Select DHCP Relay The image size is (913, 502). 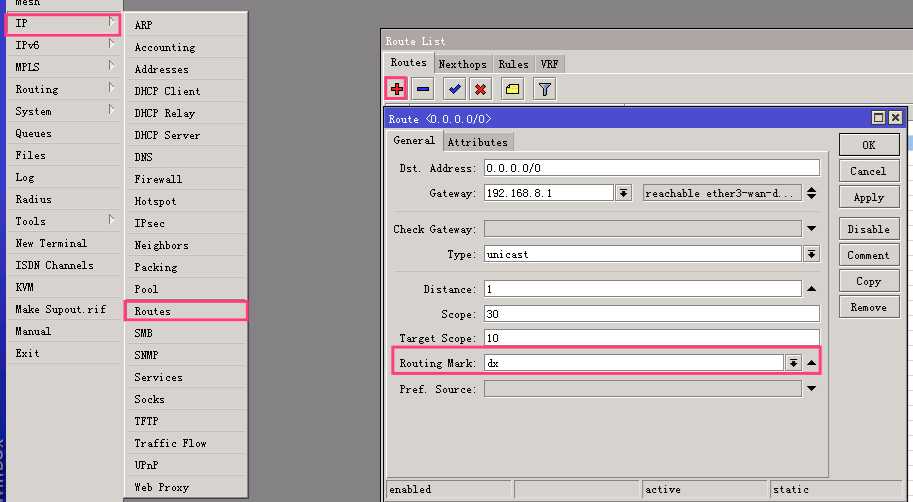point(186,113)
